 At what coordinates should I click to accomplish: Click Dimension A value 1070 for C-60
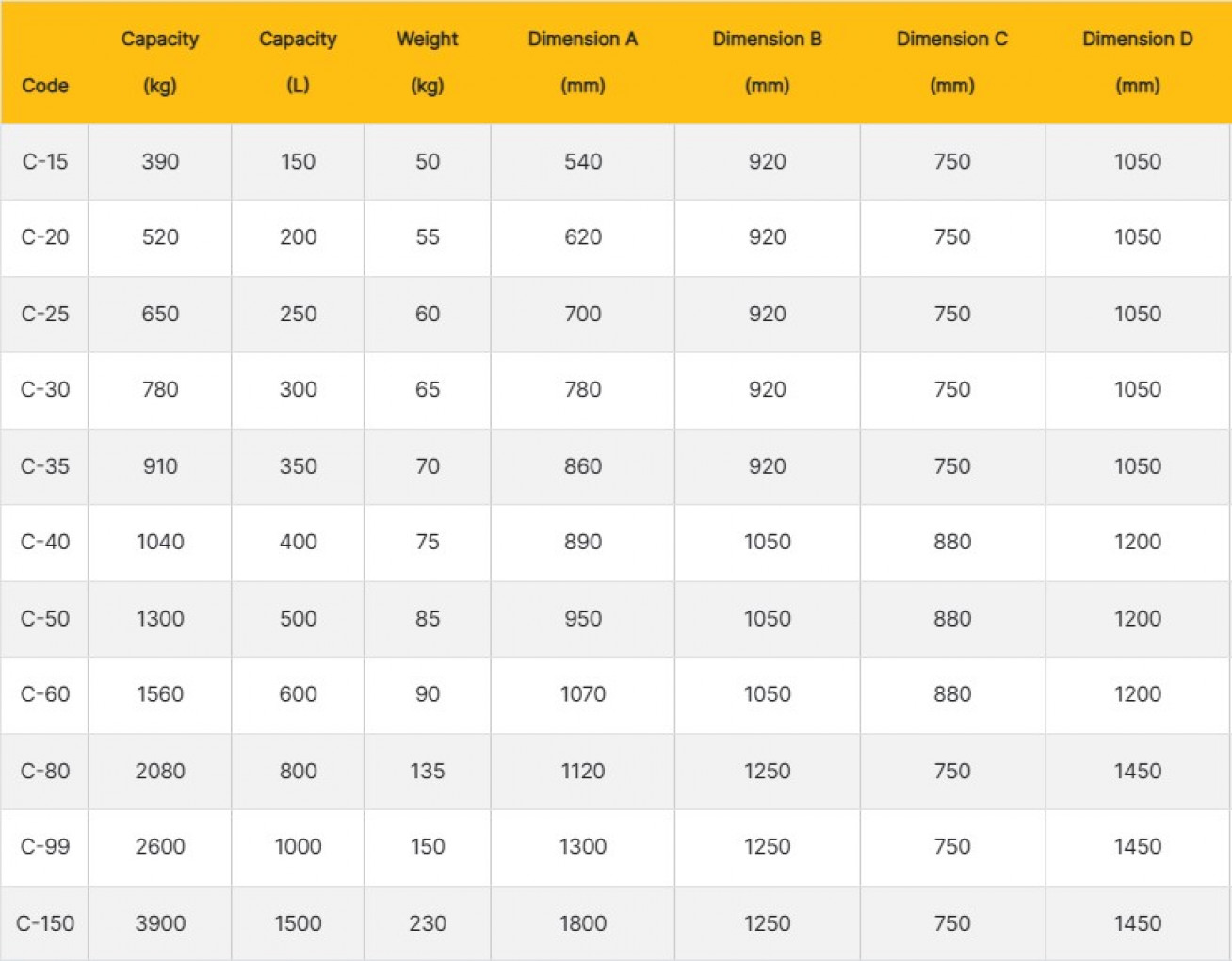pos(582,694)
